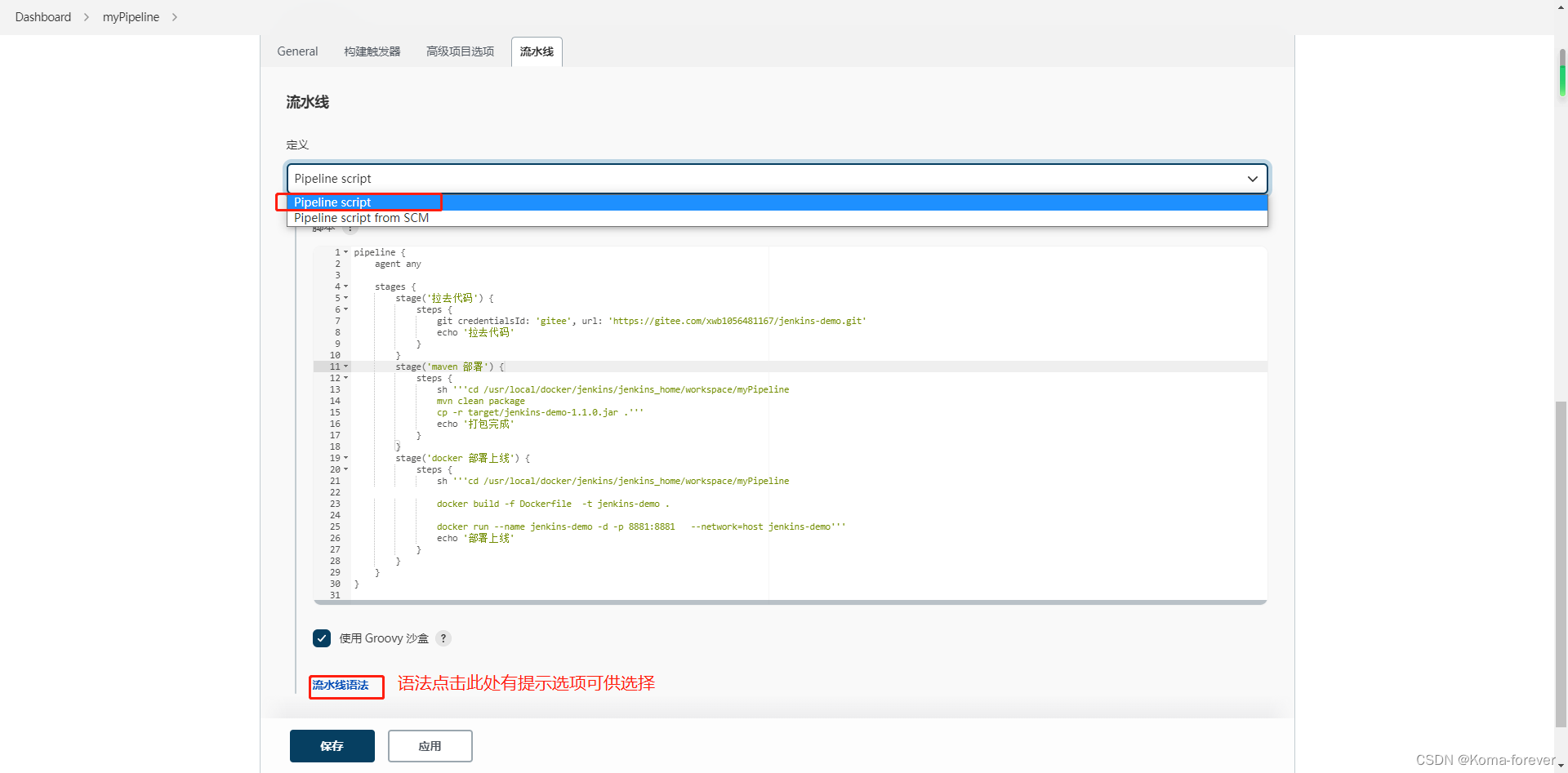Collapse code fold arrow at line 11
This screenshot has width=1568, height=773.
346,367
